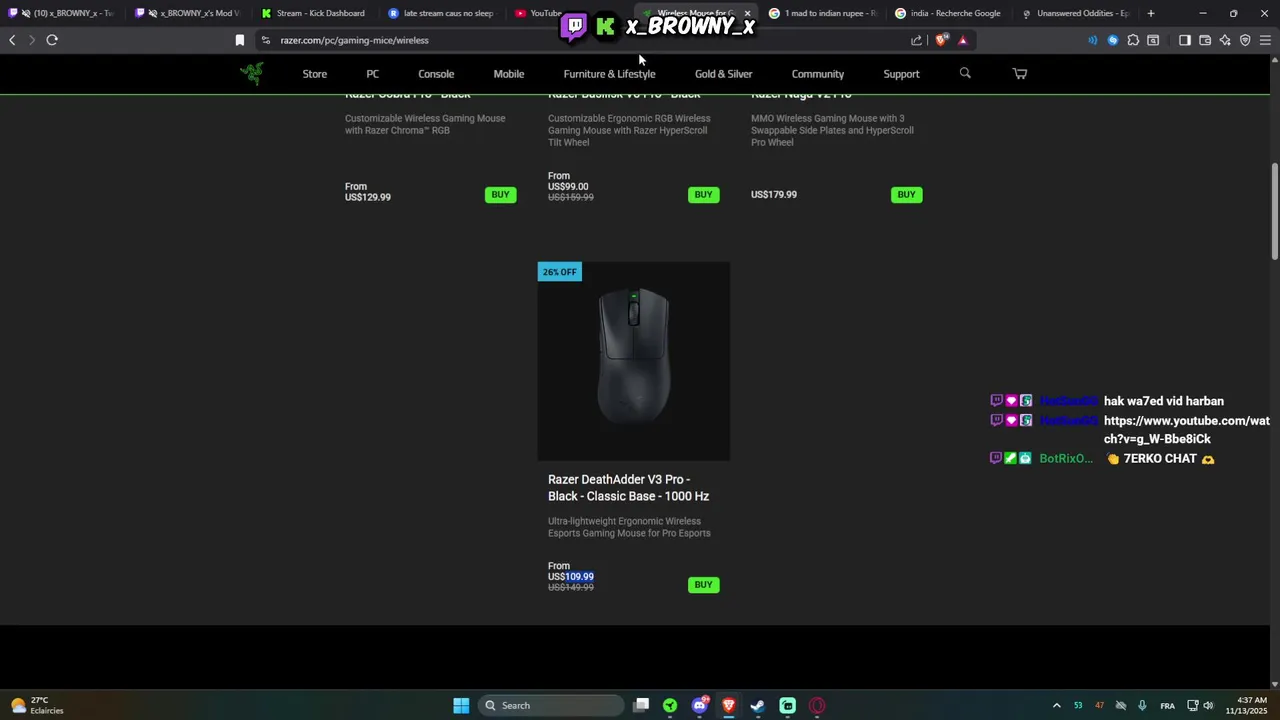Screen dimensions: 1280x720
Task: Switch to 'india - Recherche Google' tab
Action: [948, 13]
